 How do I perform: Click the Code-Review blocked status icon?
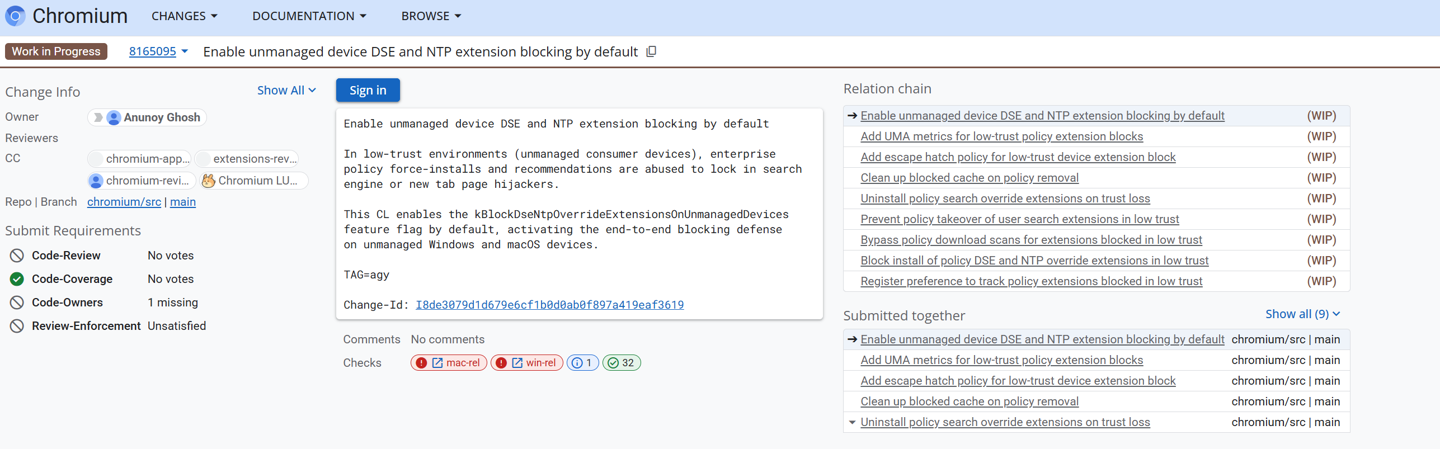17,256
